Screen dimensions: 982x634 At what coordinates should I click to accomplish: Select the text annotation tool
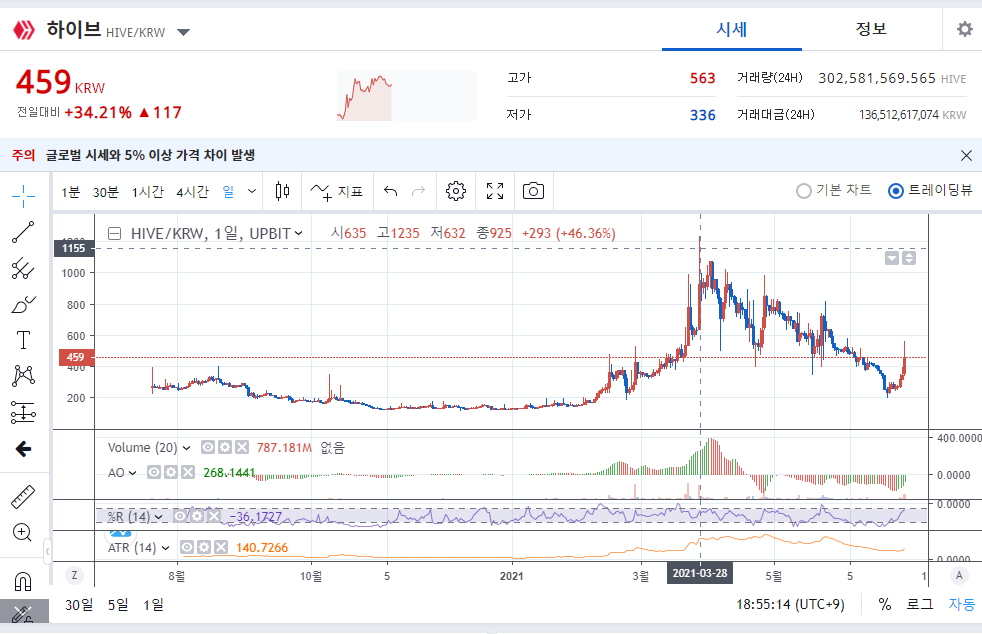click(23, 340)
